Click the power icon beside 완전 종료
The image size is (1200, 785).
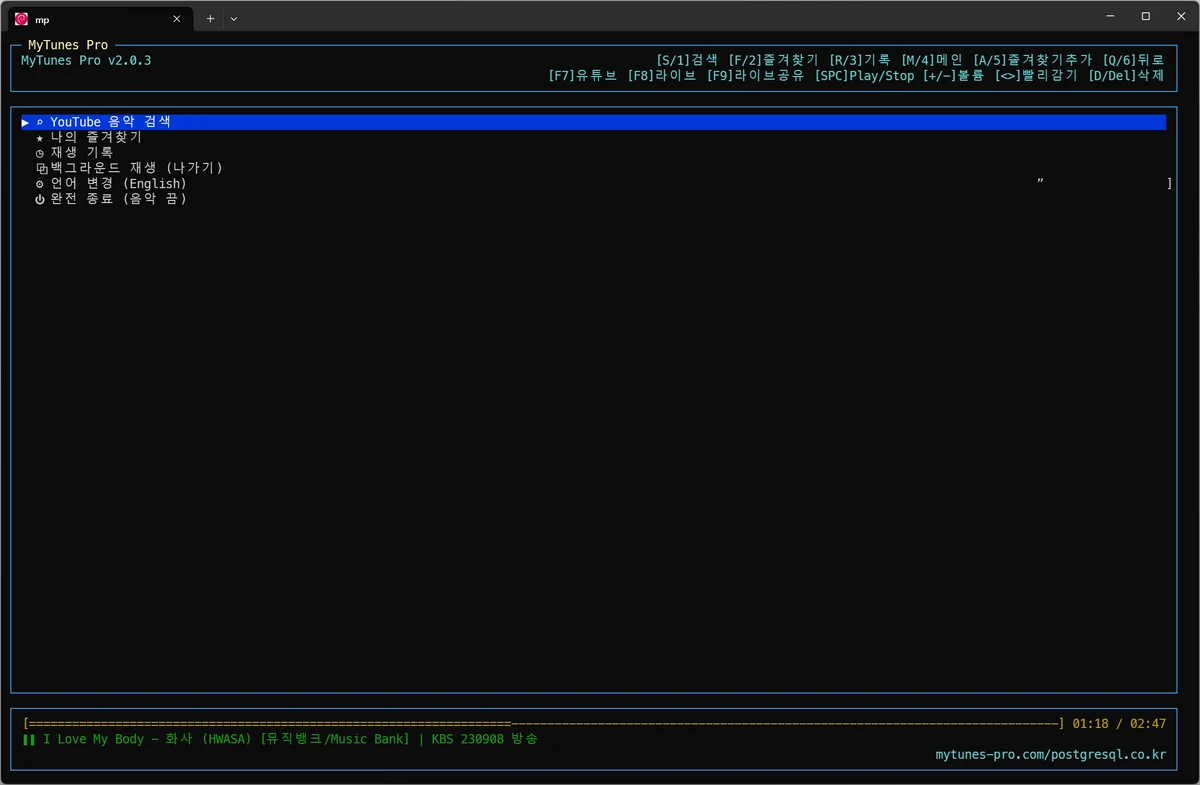40,199
